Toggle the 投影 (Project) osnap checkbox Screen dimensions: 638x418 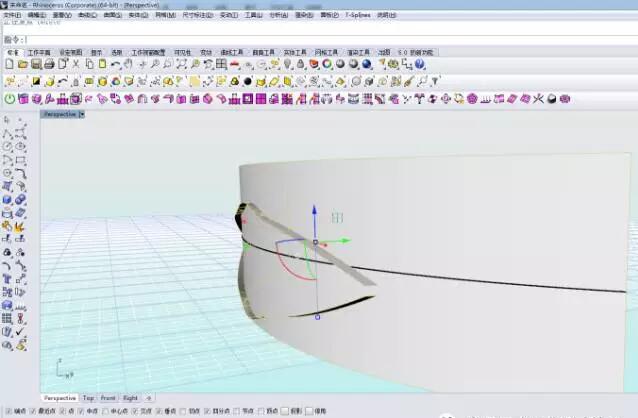click(285, 411)
